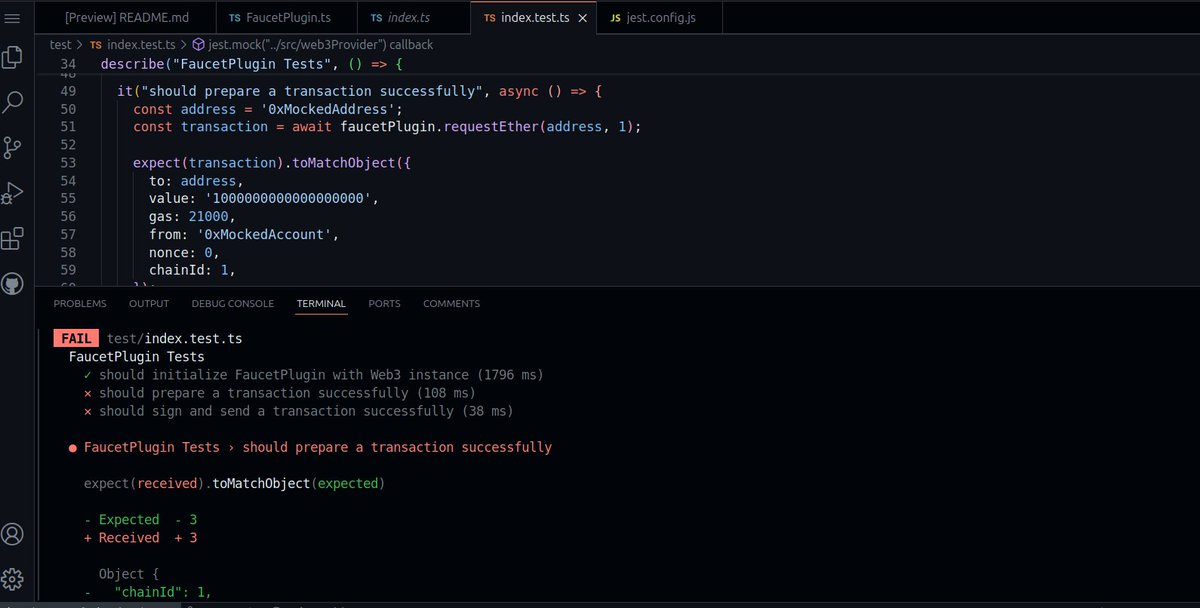The image size is (1200, 608).
Task: Close the index.test.ts tab
Action: (x=583, y=17)
